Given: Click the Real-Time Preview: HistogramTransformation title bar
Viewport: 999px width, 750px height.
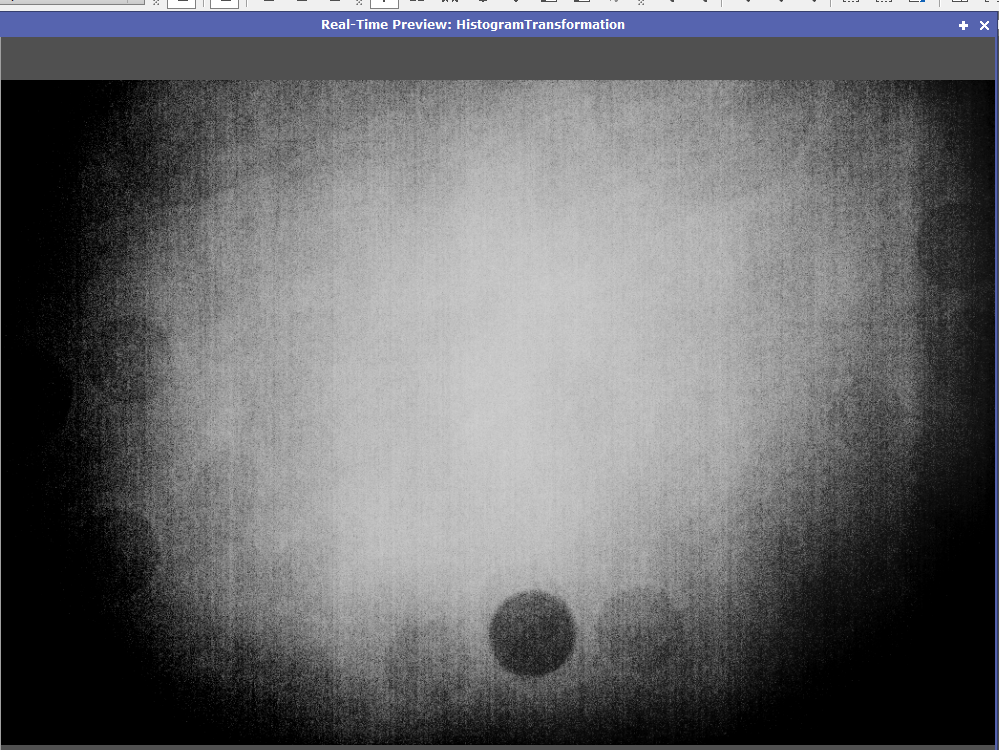Looking at the screenshot, I should coord(470,24).
